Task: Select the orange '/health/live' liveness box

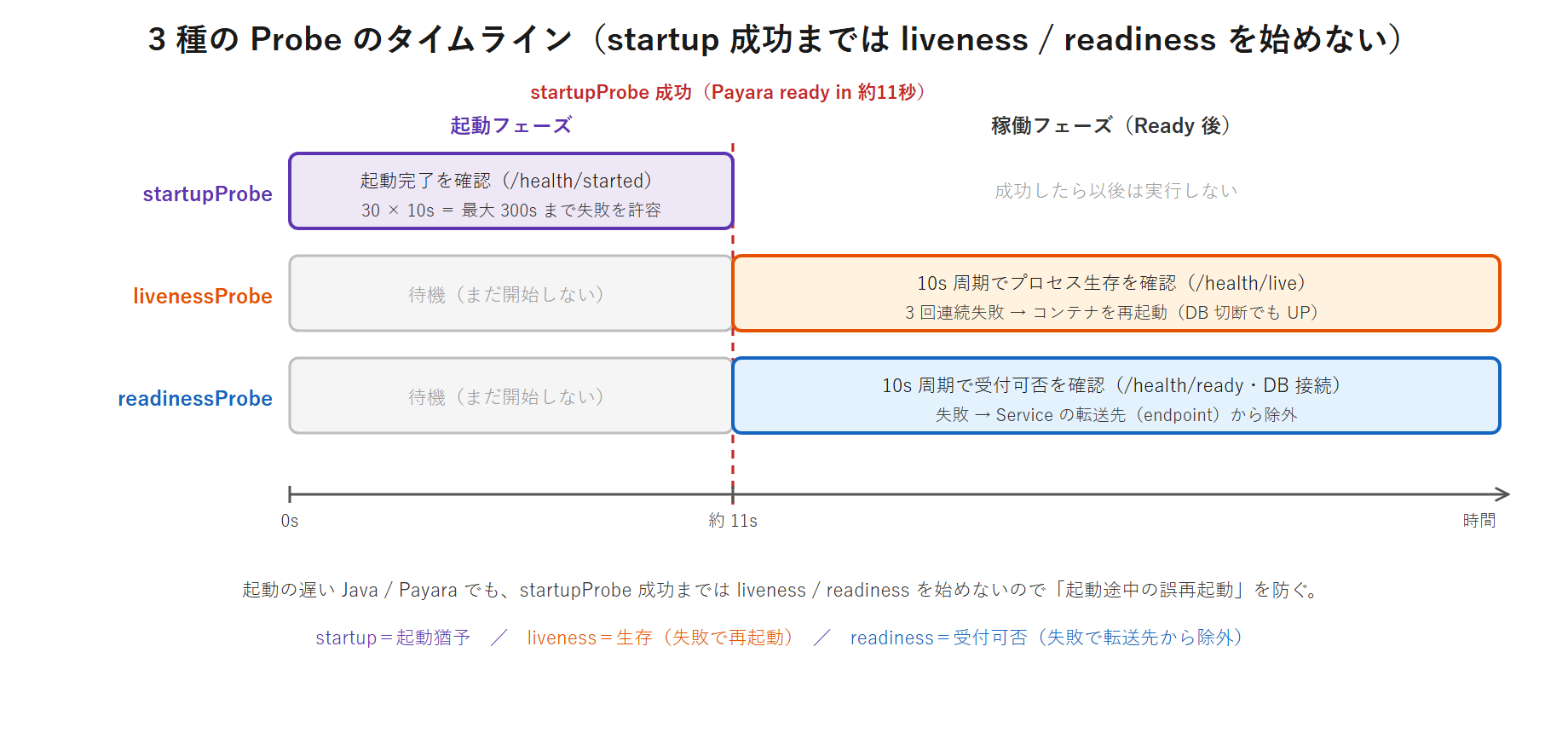Action: (1116, 293)
